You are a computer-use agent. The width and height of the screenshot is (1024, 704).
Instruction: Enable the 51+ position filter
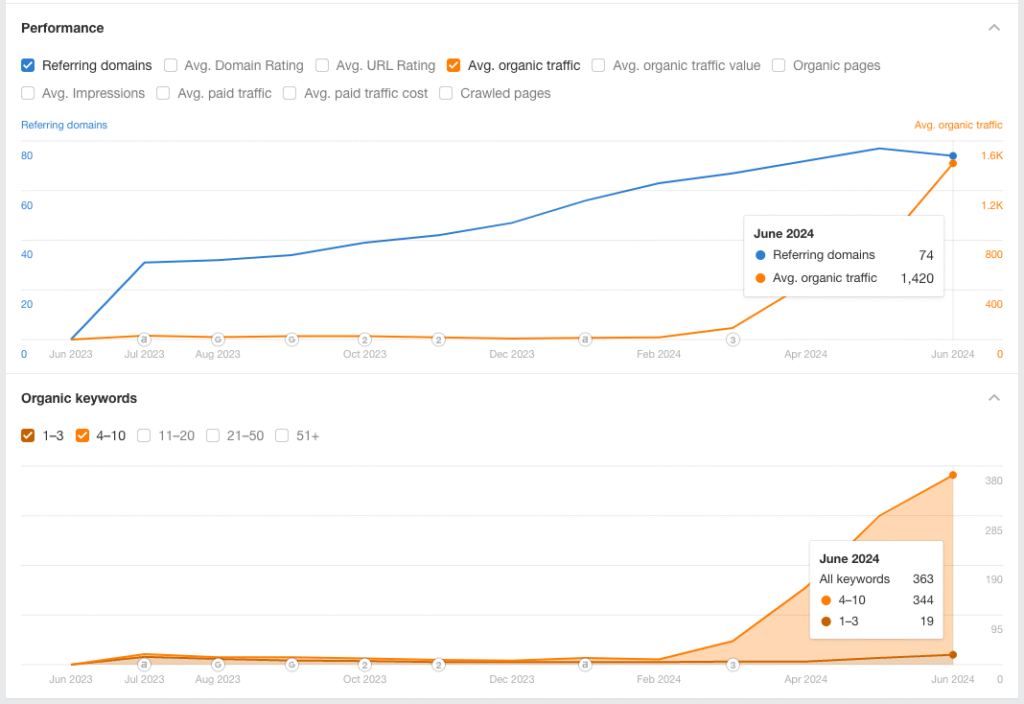pyautogui.click(x=281, y=435)
